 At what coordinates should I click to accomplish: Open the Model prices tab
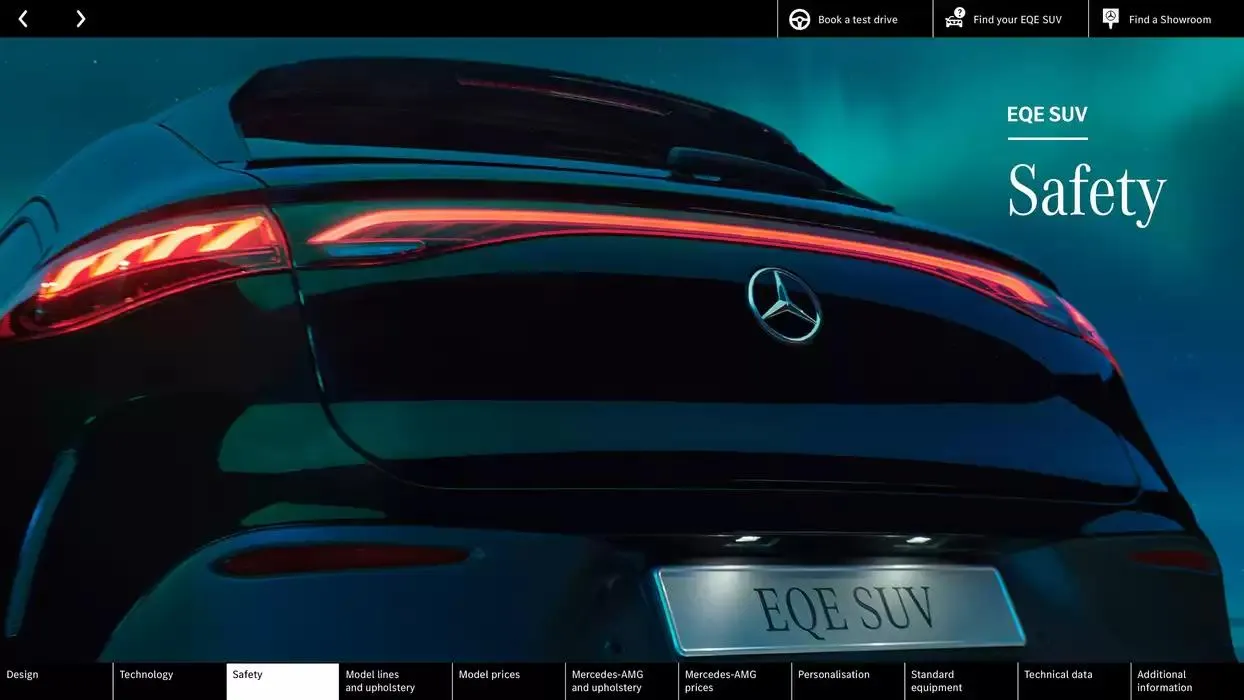tap(509, 681)
